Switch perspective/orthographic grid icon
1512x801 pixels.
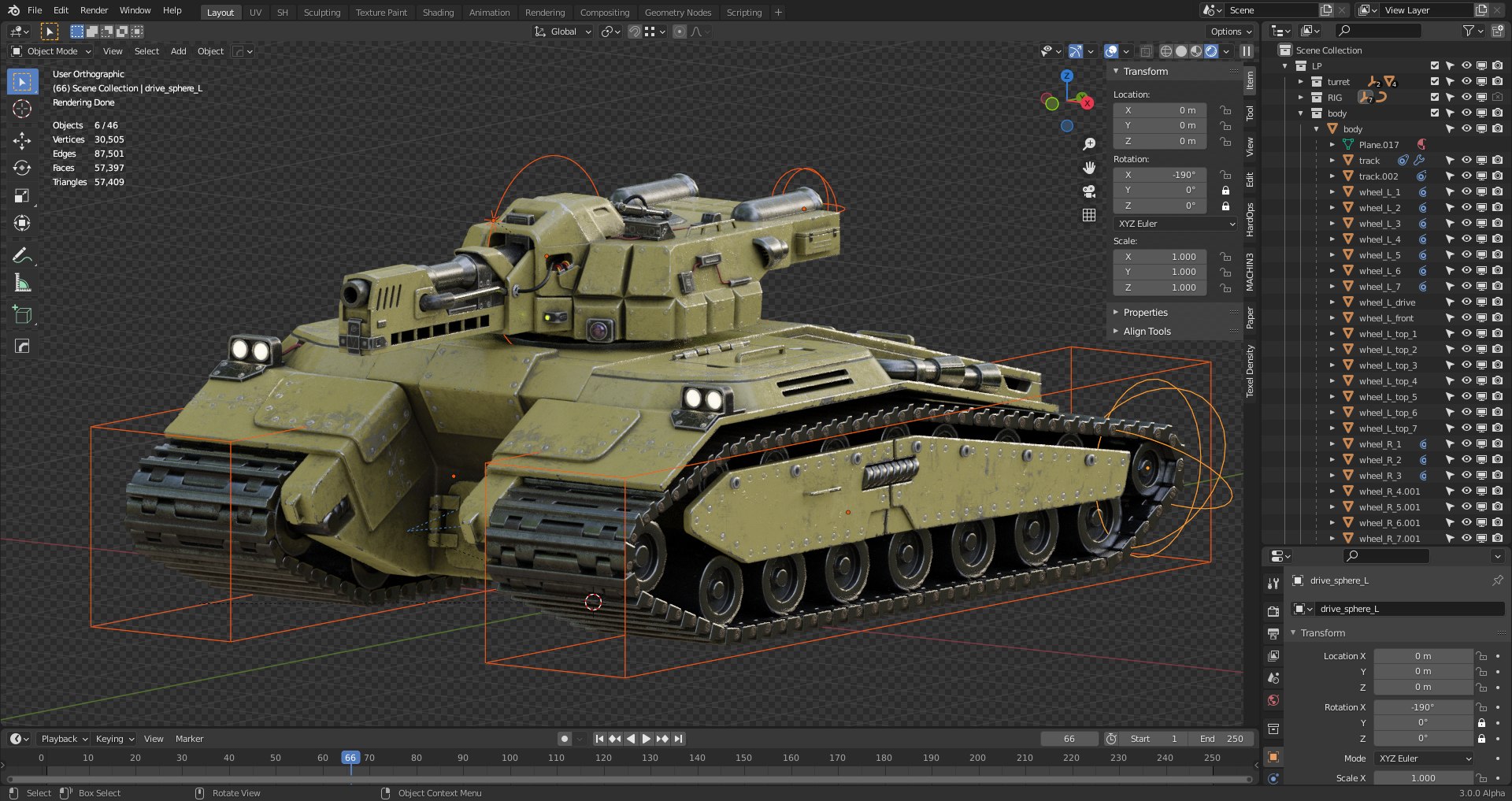(1089, 215)
